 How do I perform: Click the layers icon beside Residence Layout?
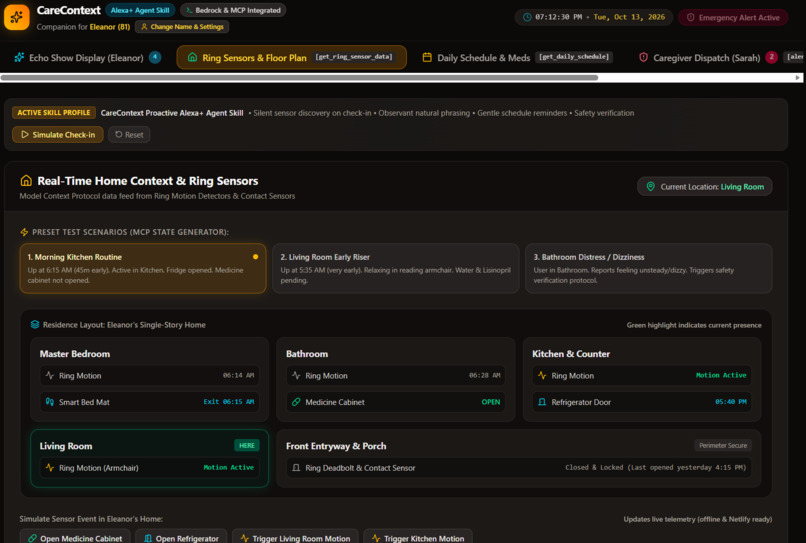click(34, 324)
